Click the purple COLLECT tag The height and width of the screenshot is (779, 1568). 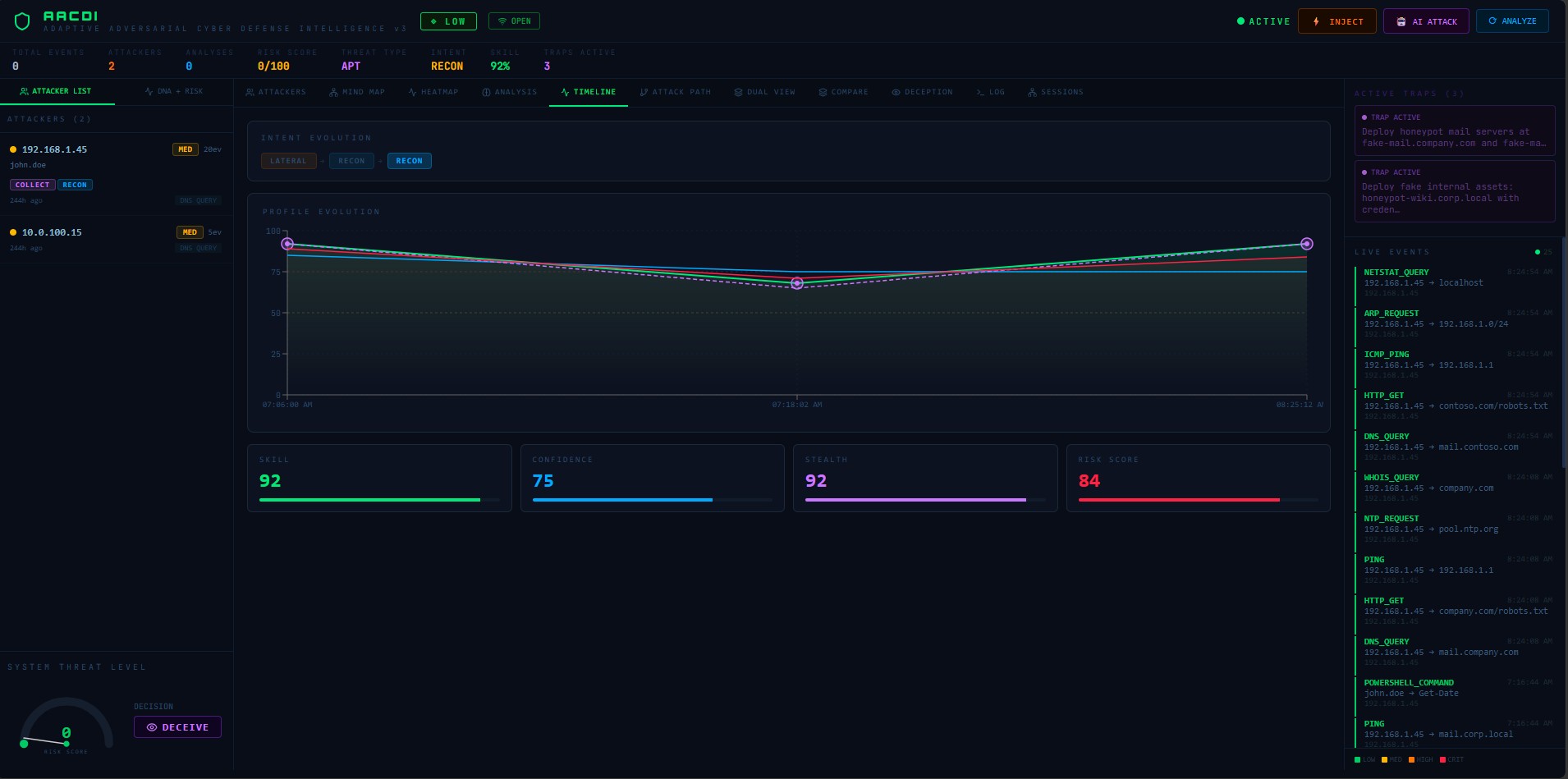click(x=33, y=185)
